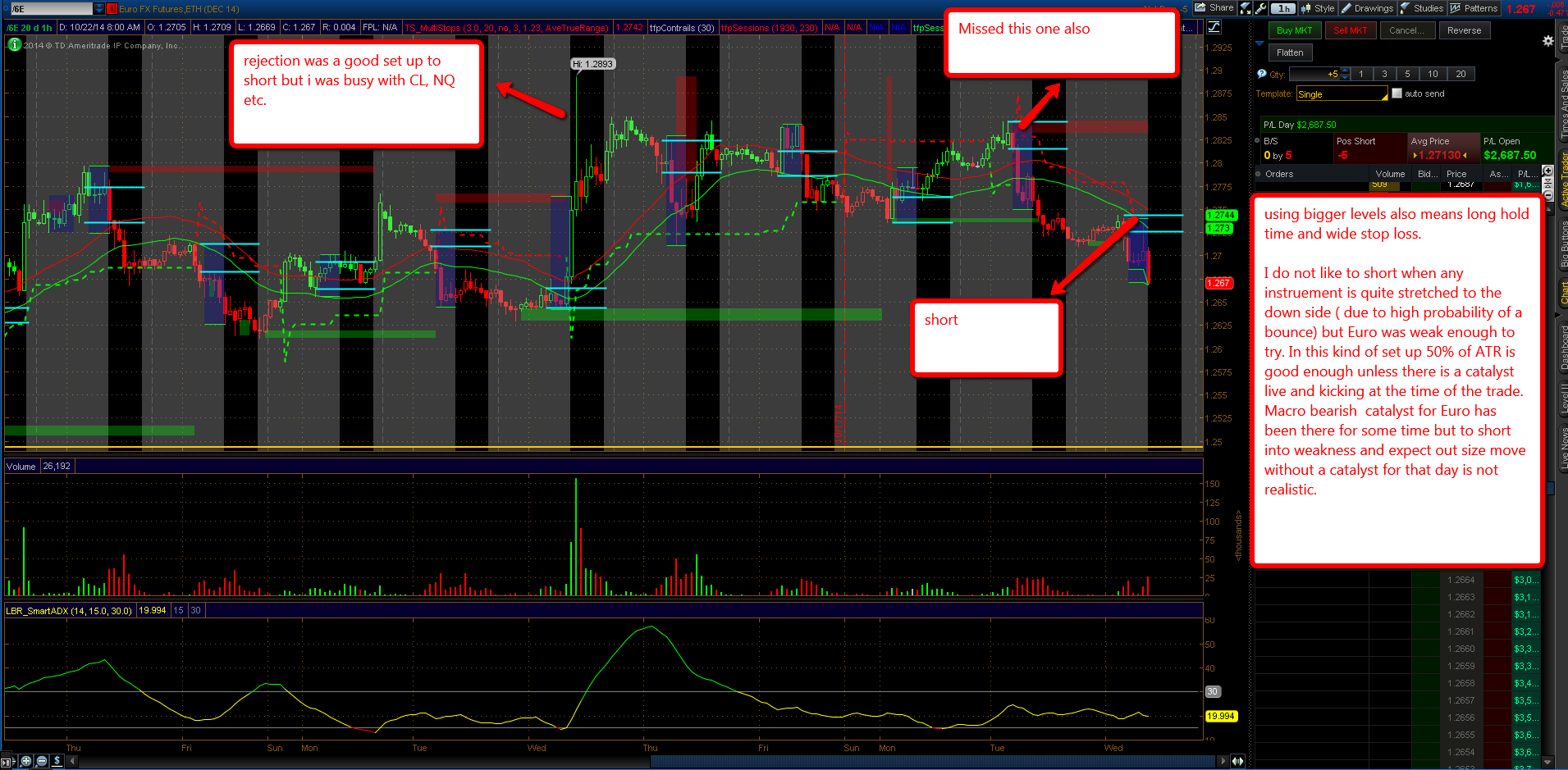Set quantity preset to 3

(1384, 74)
